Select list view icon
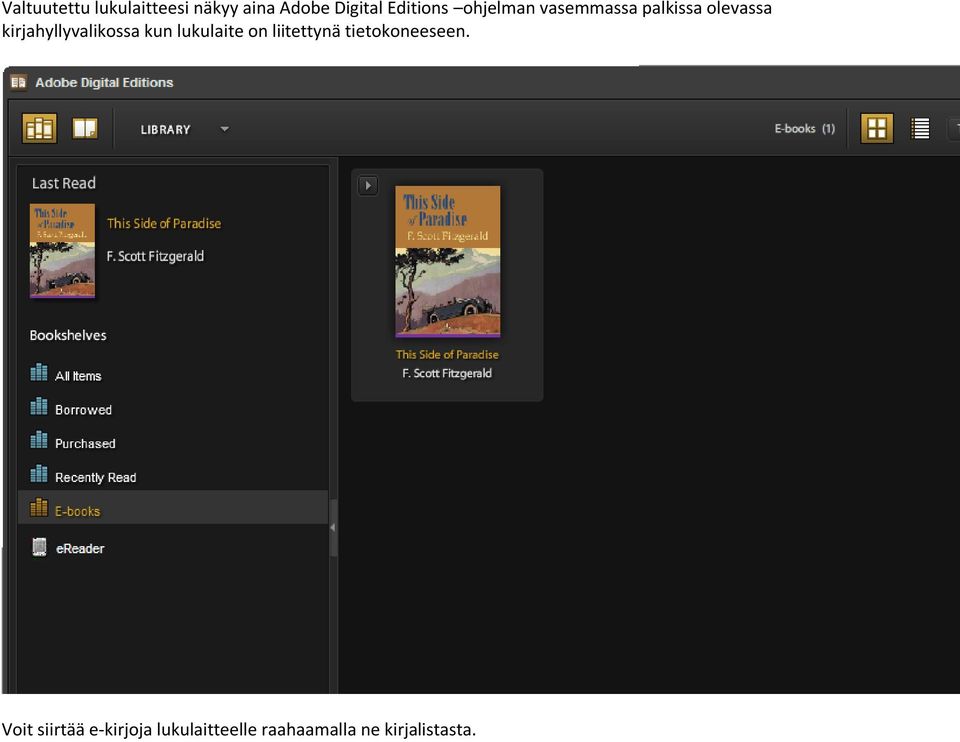 click(920, 129)
